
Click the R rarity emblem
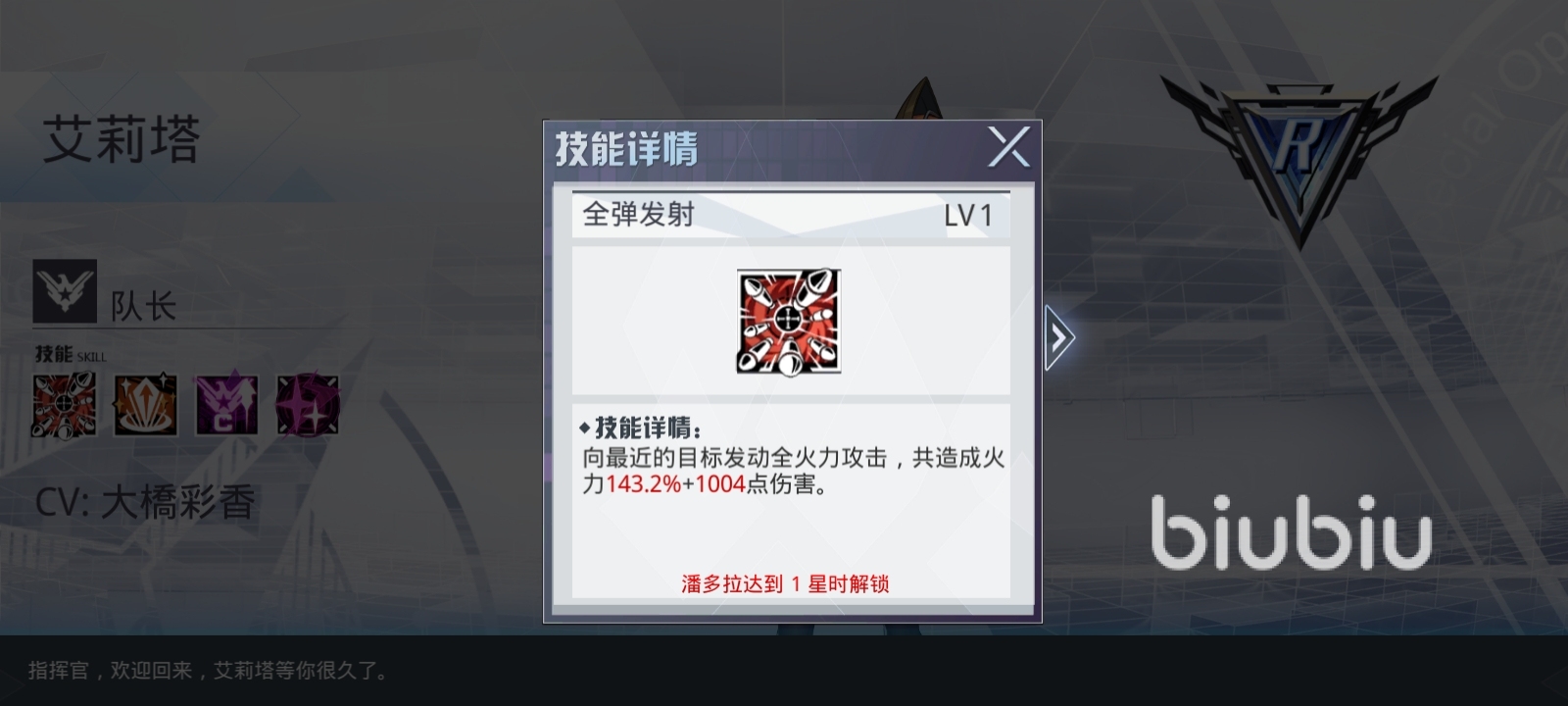click(x=1299, y=157)
